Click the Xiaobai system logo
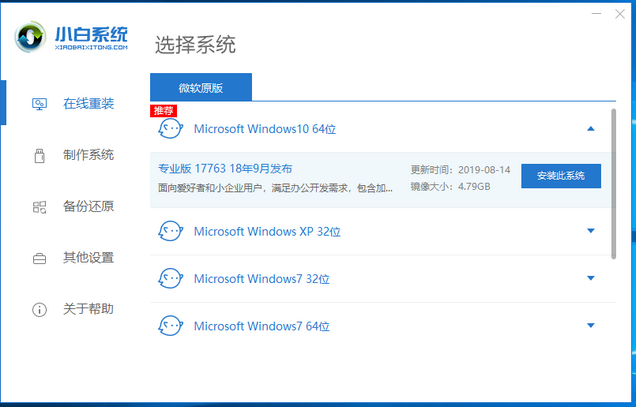Viewport: 637px width, 407px height. click(x=72, y=40)
